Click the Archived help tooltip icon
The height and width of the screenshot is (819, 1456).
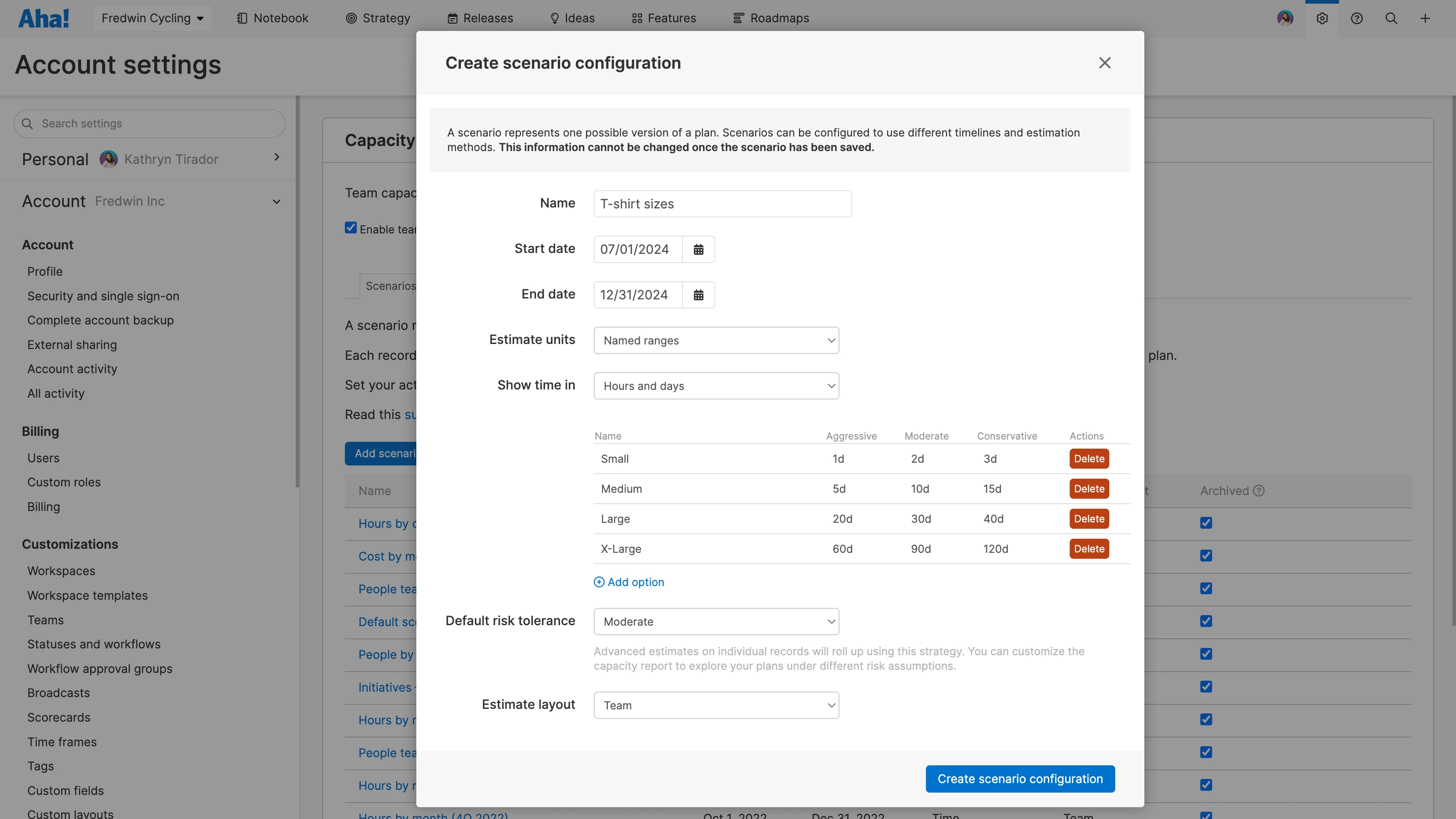[x=1259, y=490]
